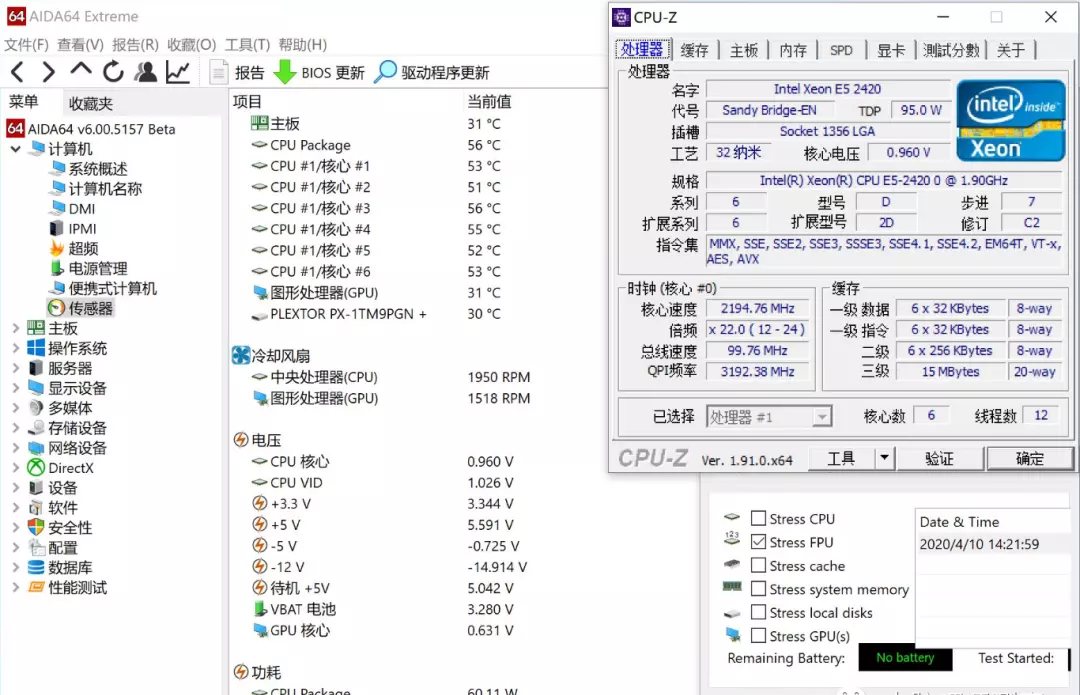Expand the 操作系统 tree node
Screen dimensions: 1080x695
pyautogui.click(x=15, y=349)
